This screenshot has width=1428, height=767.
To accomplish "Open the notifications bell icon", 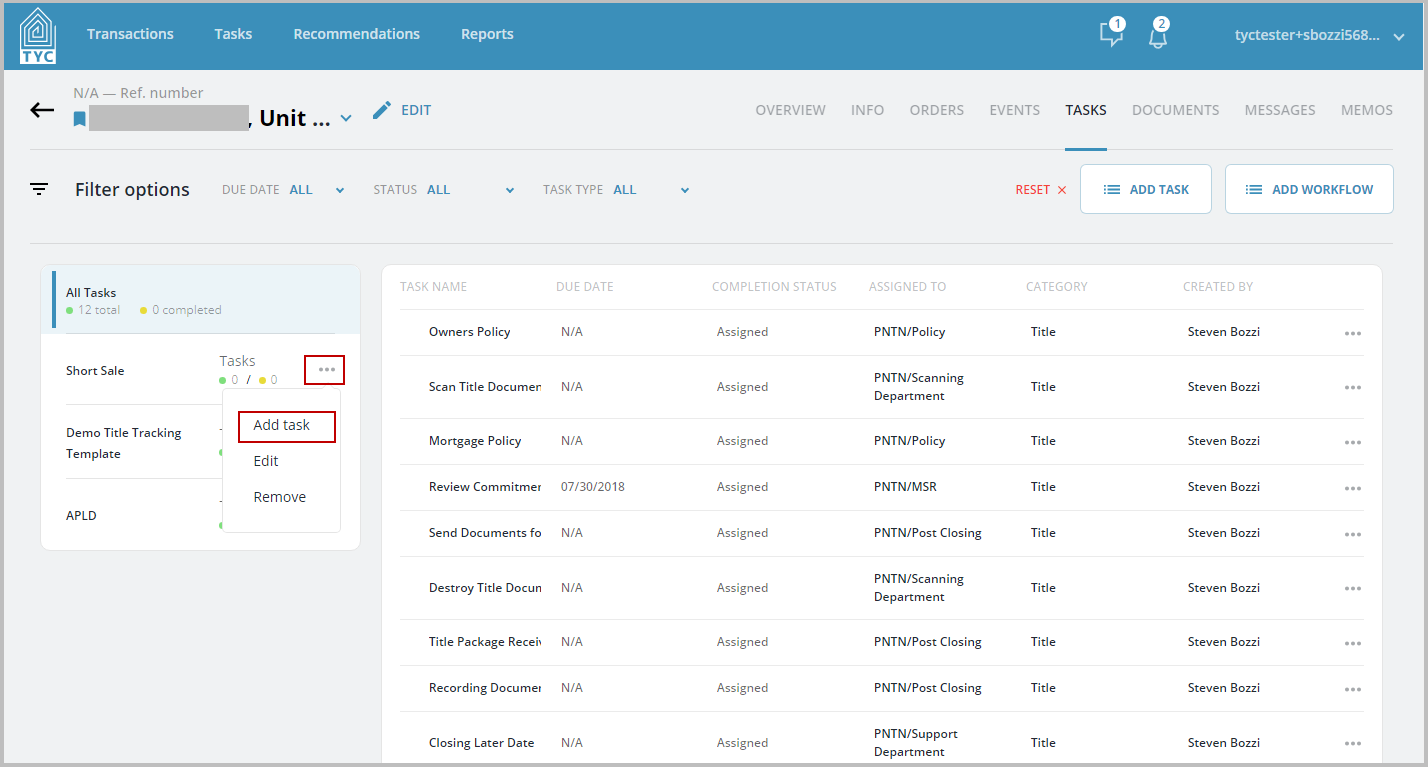I will (x=1158, y=34).
